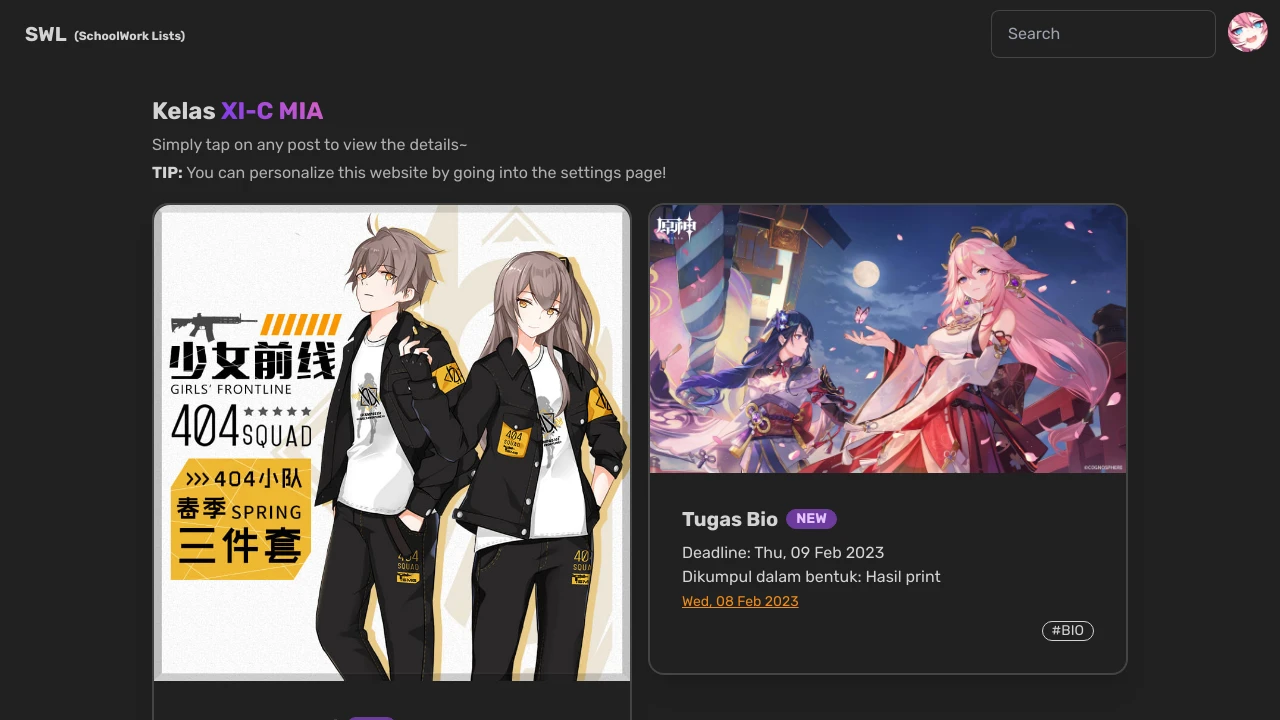Open the Genshin artwork post thumbnail
Viewport: 1280px width, 720px height.
click(x=888, y=339)
